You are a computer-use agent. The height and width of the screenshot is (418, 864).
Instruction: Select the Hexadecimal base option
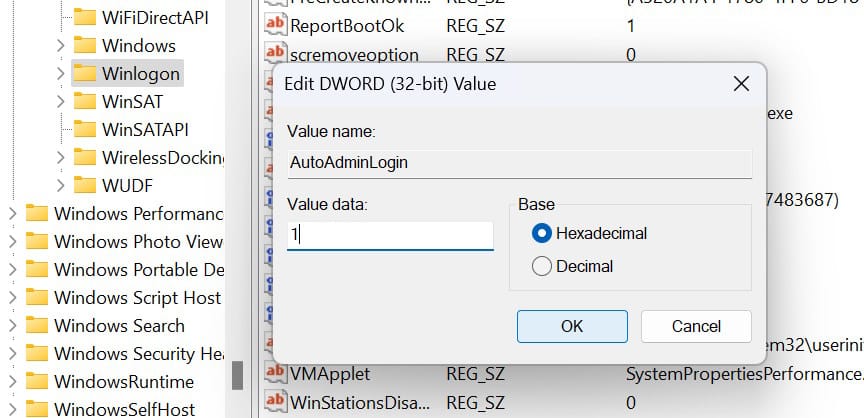[x=542, y=233]
